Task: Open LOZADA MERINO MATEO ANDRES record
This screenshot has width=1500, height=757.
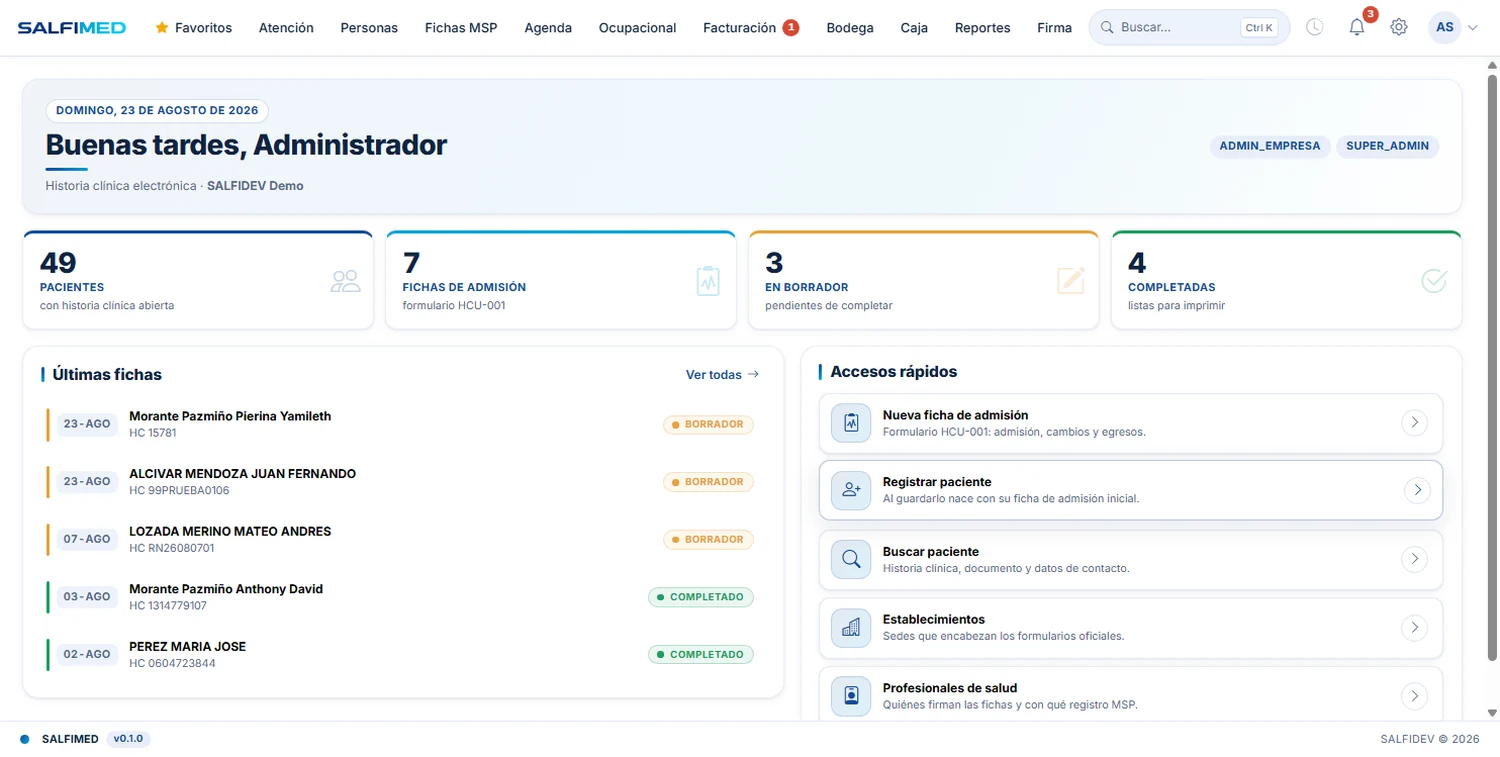Action: coord(402,539)
